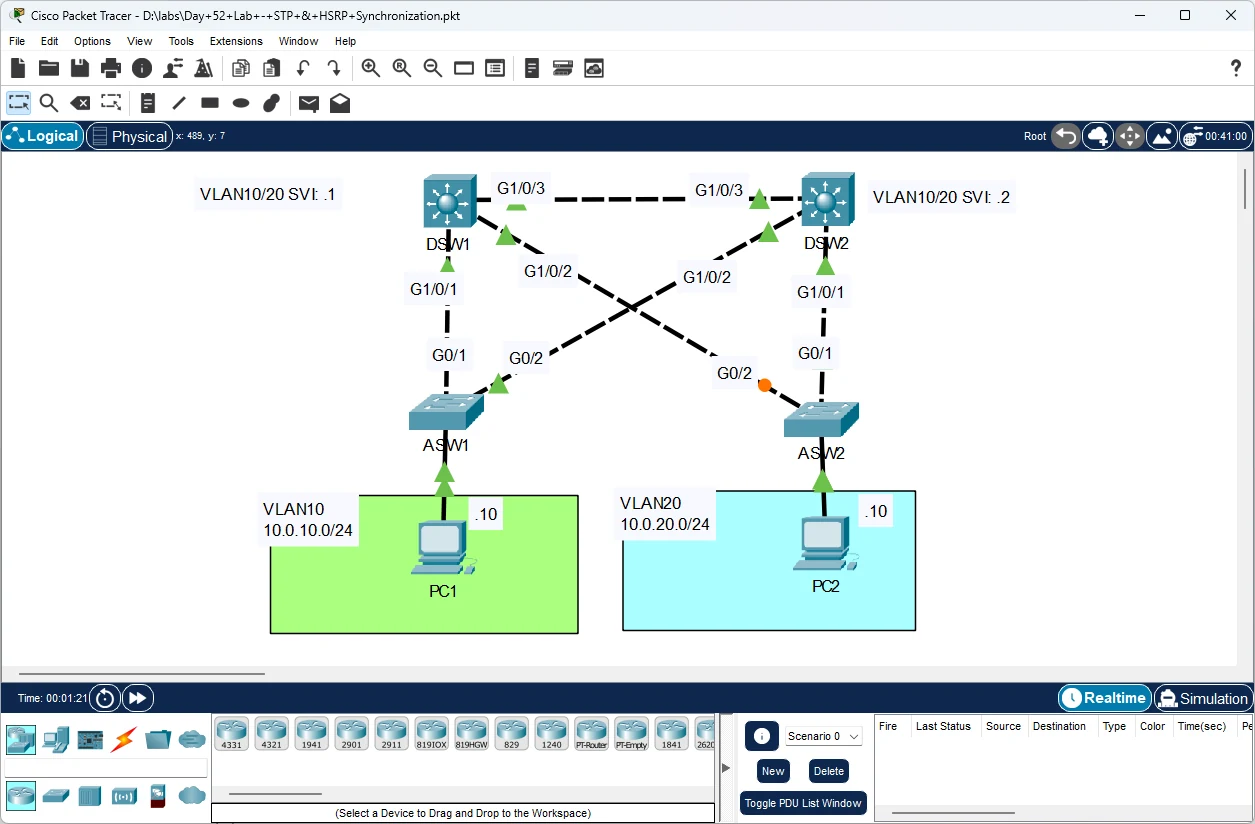The height and width of the screenshot is (824, 1255).
Task: Click the scenario info button
Action: 761,736
